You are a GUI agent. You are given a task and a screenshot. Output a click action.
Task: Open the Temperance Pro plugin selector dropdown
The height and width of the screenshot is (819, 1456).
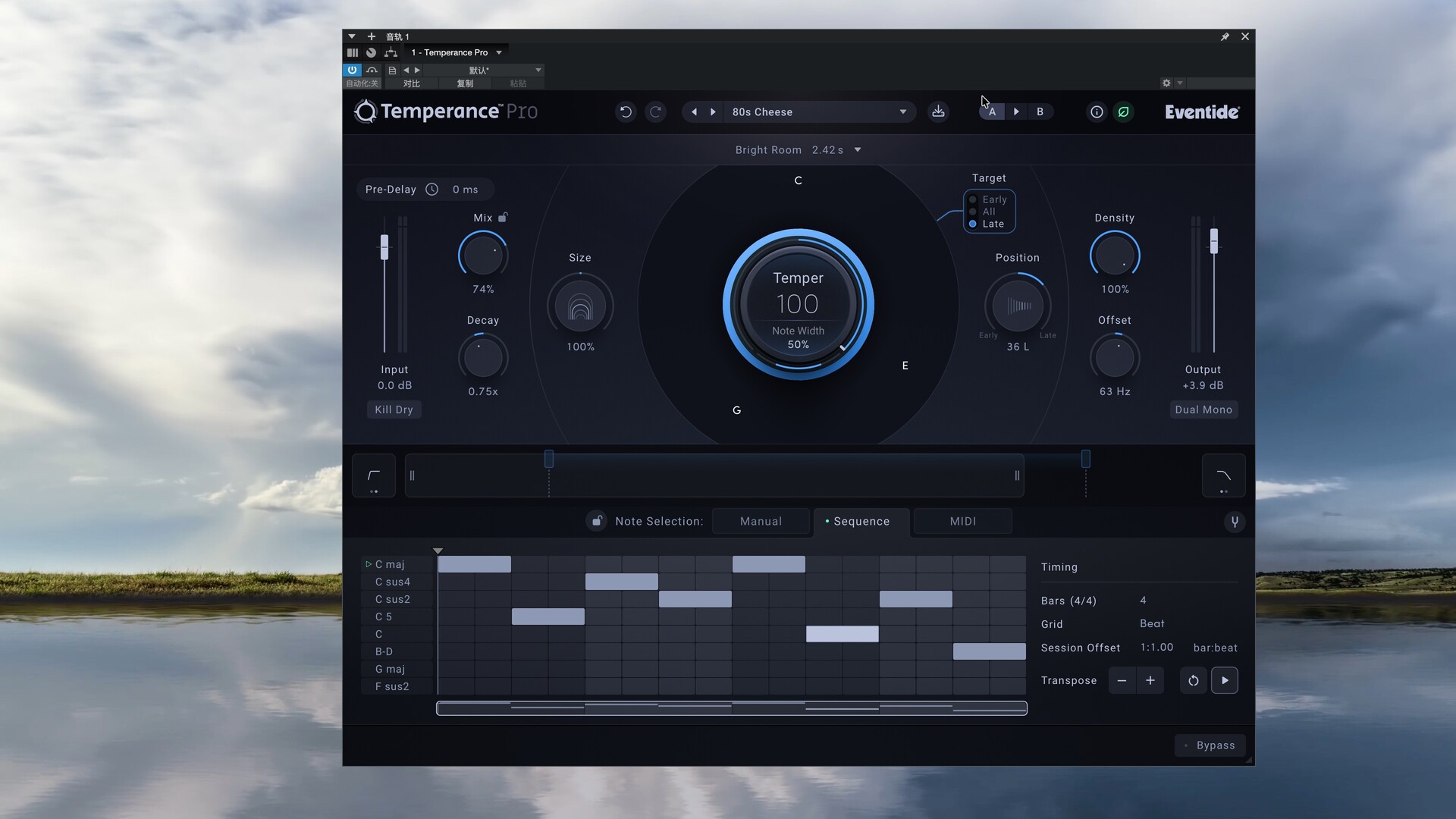coord(499,53)
